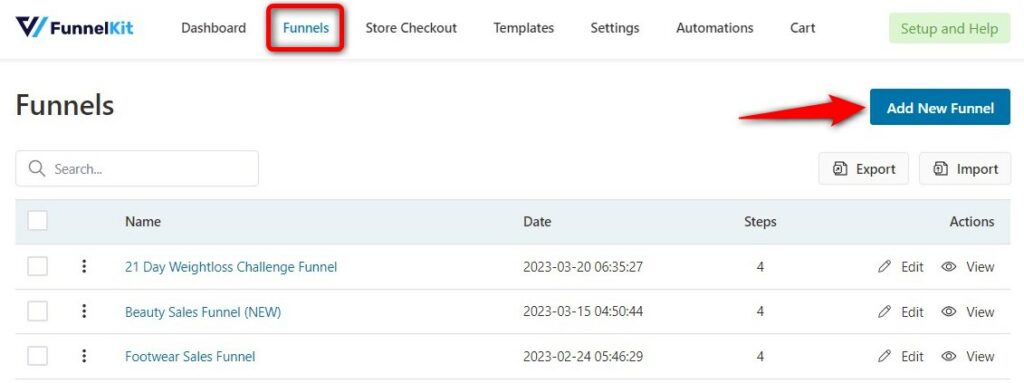Image resolution: width=1024 pixels, height=383 pixels.
Task: Click the search magnifier icon
Action: pyautogui.click(x=37, y=169)
